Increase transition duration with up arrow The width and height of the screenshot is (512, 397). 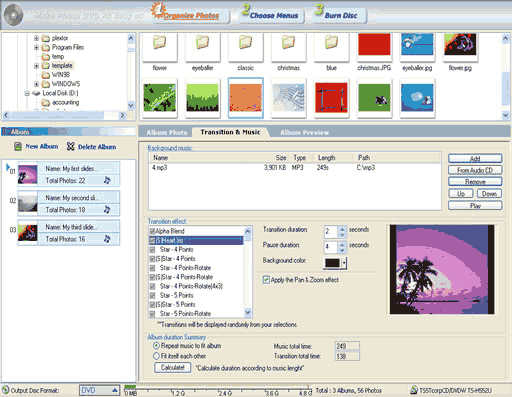tap(342, 228)
